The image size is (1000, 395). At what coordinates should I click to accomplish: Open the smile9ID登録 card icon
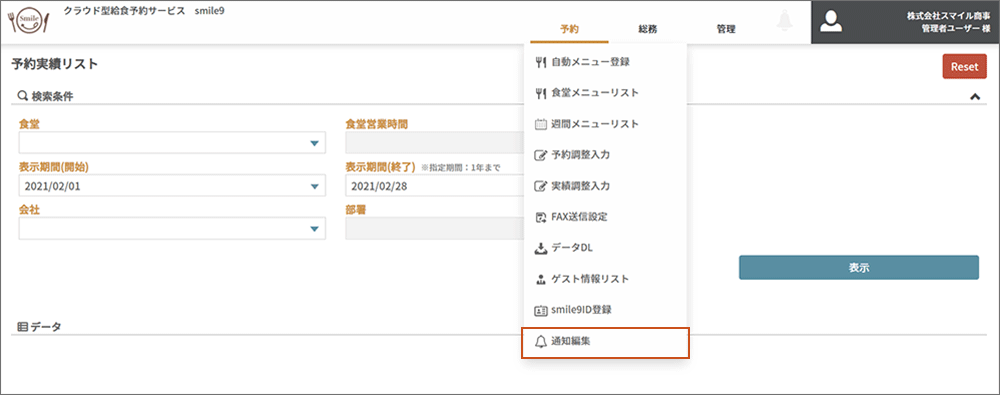pyautogui.click(x=541, y=310)
